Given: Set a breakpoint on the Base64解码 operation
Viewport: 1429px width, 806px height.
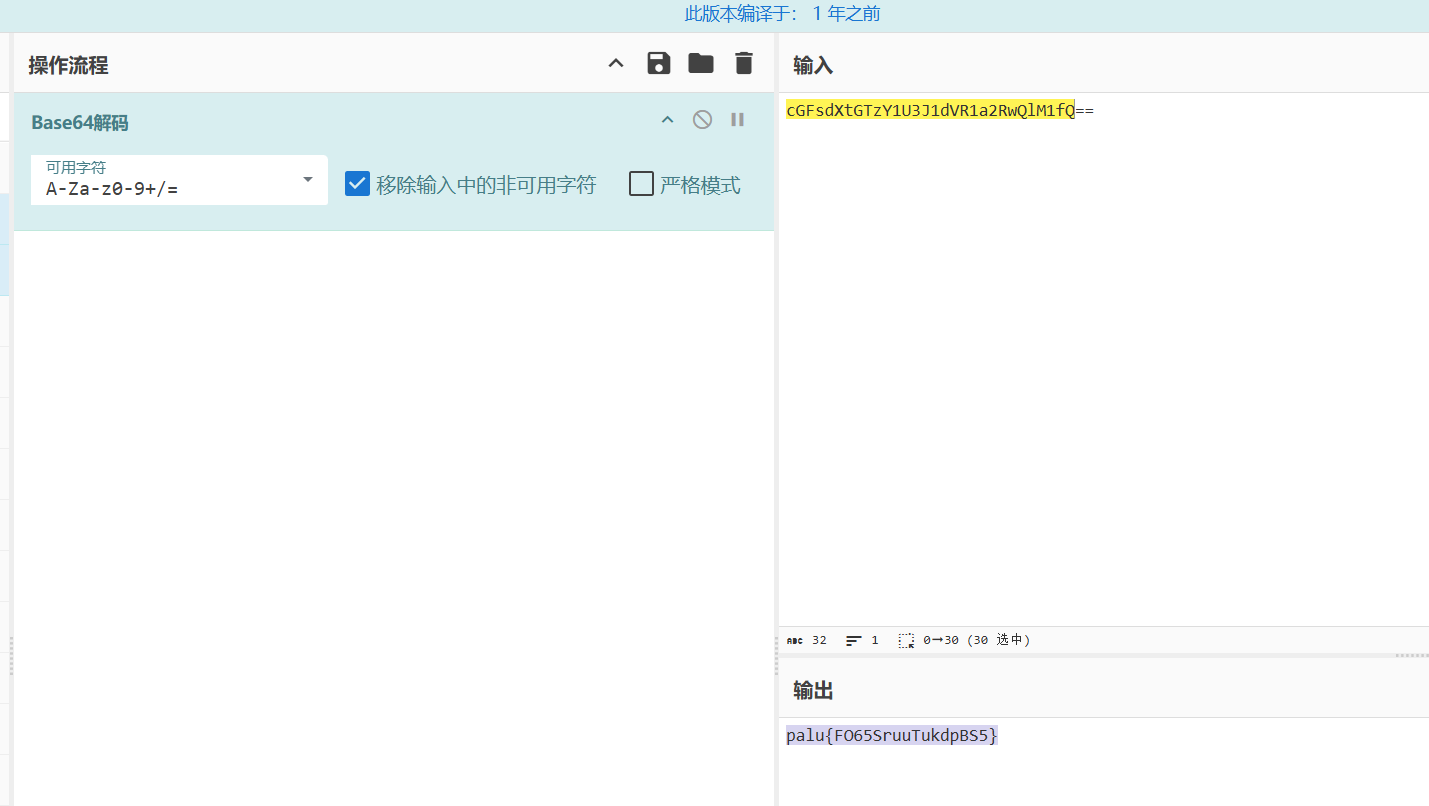Looking at the screenshot, I should click(x=737, y=120).
